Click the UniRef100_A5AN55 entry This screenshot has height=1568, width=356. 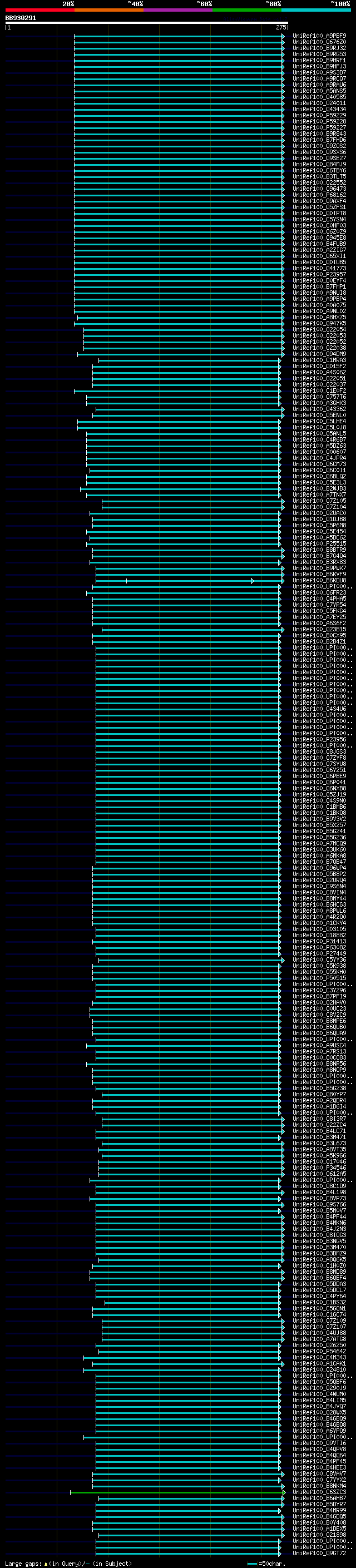pyautogui.click(x=319, y=91)
